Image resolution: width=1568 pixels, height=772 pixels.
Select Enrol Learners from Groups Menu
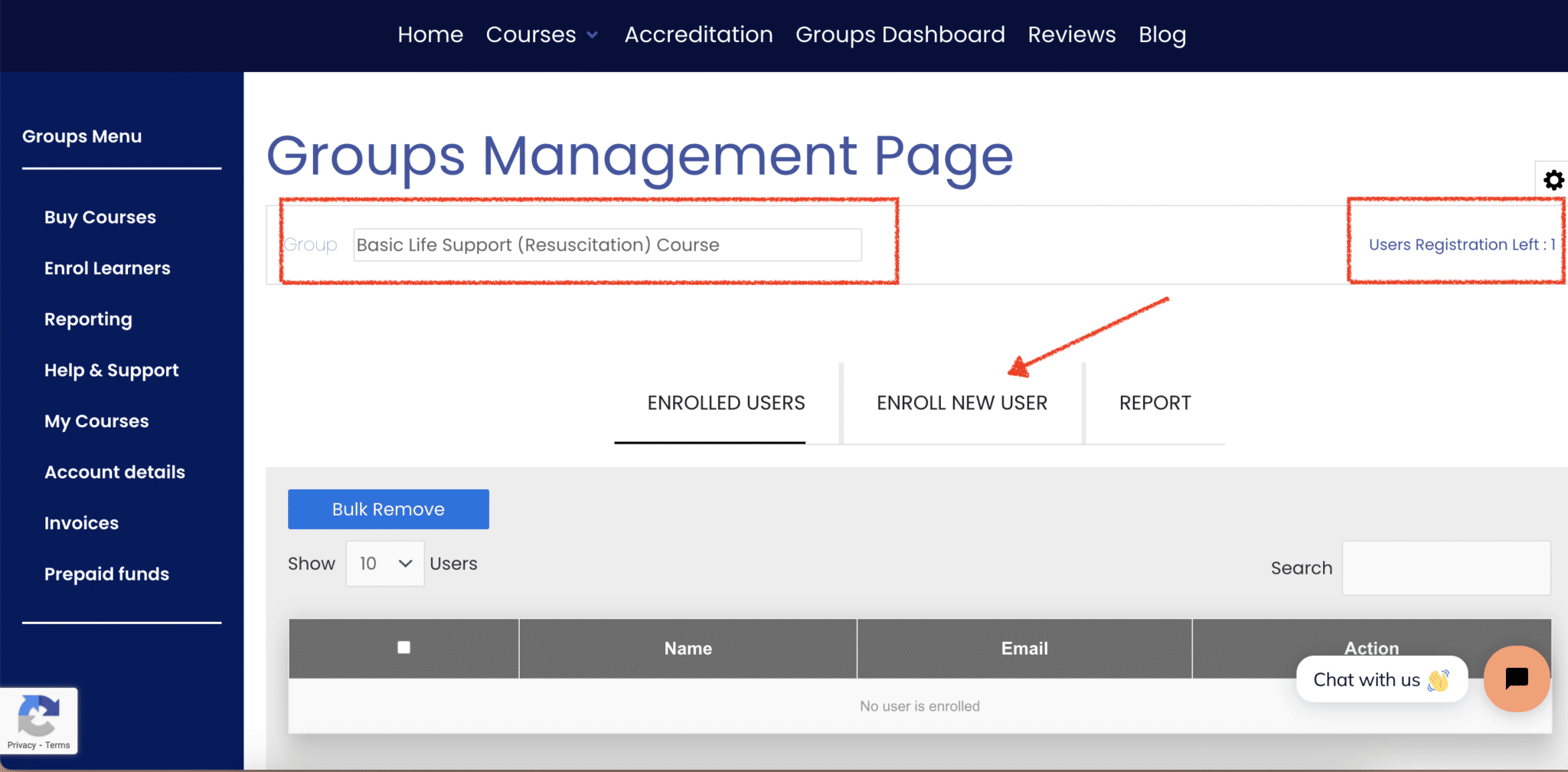(106, 268)
